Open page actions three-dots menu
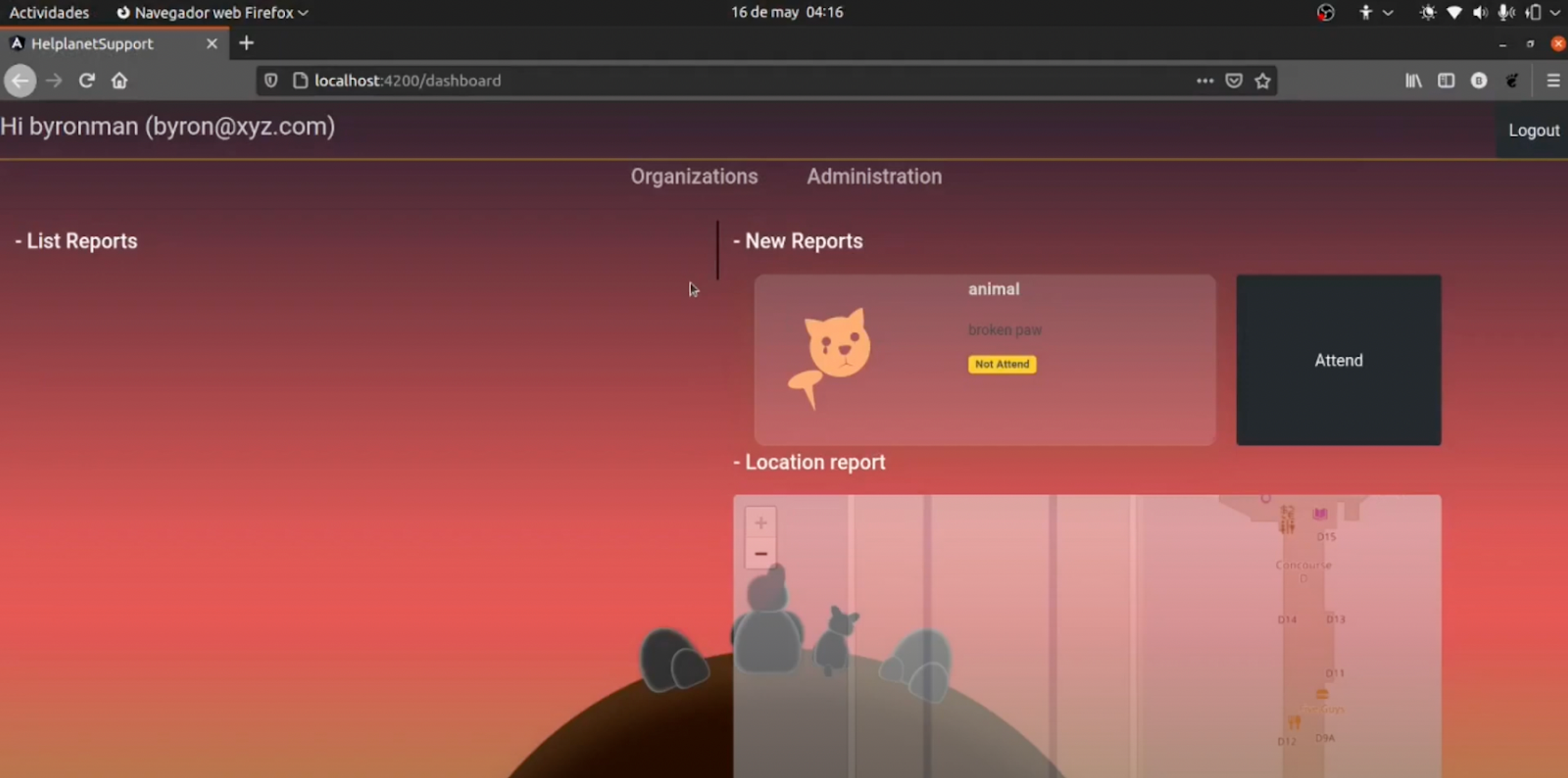This screenshot has width=1568, height=778. (1205, 81)
